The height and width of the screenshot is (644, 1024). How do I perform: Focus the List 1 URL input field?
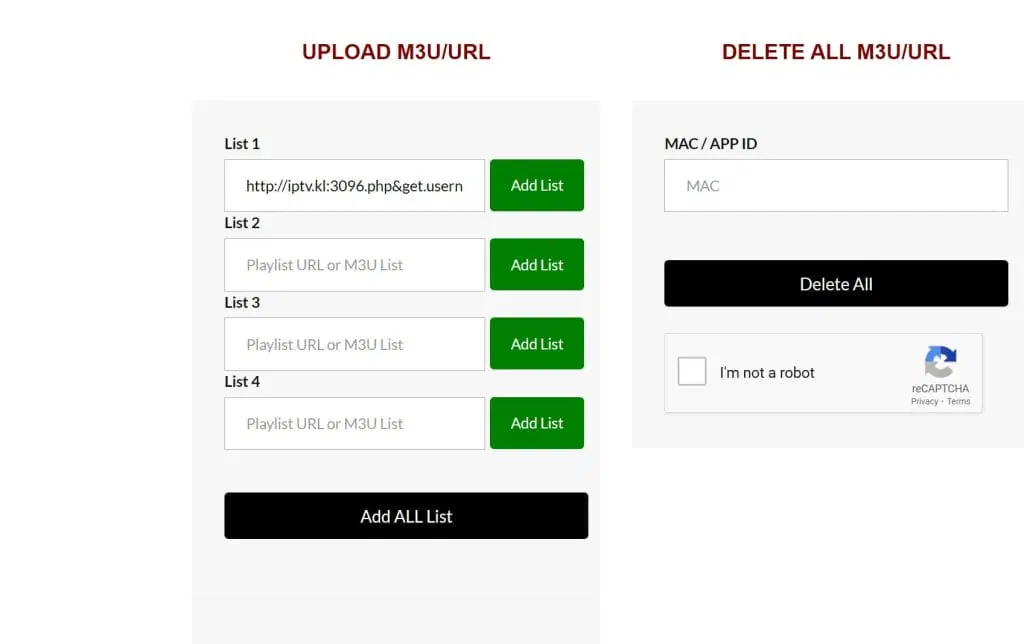point(354,185)
